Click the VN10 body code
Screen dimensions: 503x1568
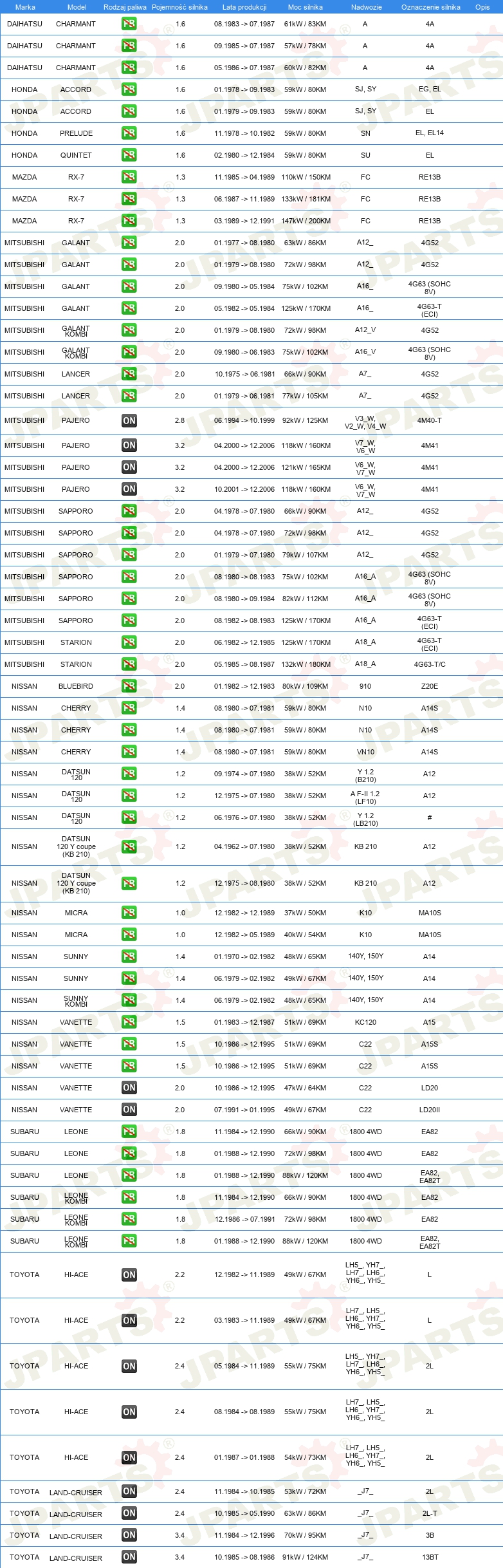click(365, 752)
